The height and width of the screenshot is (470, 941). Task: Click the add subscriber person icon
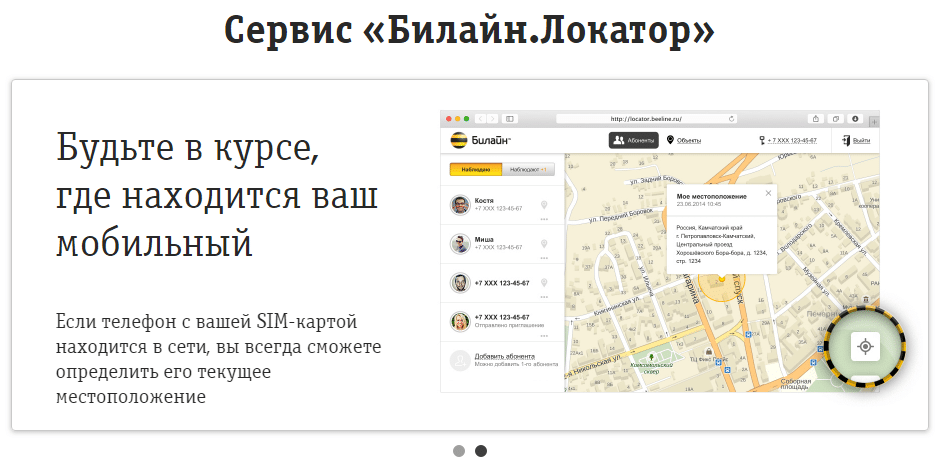(x=460, y=360)
